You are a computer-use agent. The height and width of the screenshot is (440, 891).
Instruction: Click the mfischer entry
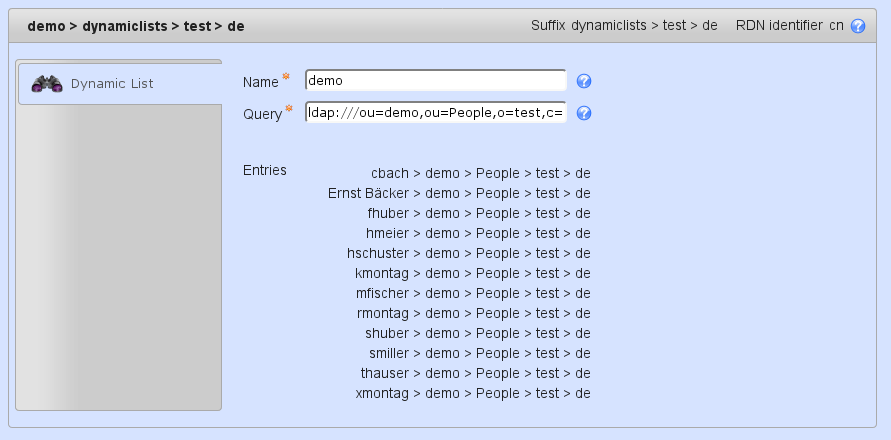[x=473, y=293]
